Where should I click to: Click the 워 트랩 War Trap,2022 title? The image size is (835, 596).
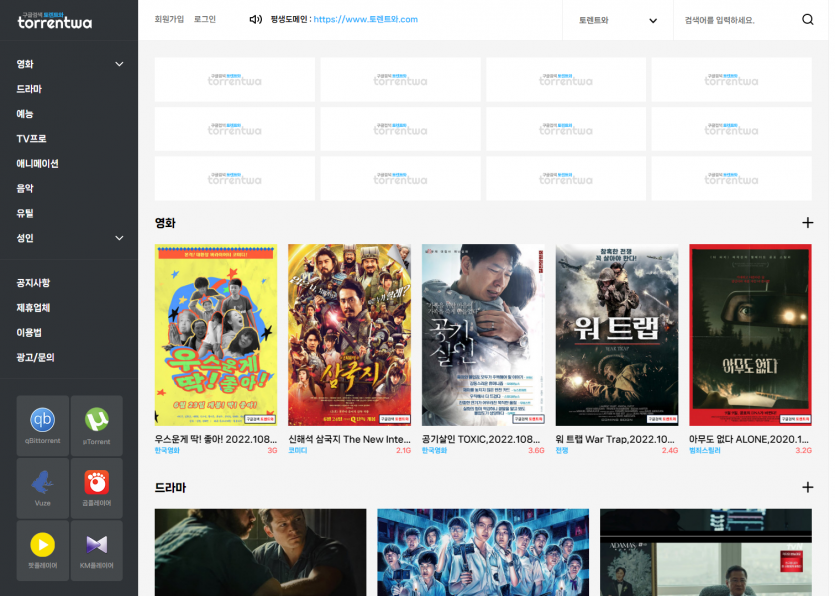tap(615, 439)
